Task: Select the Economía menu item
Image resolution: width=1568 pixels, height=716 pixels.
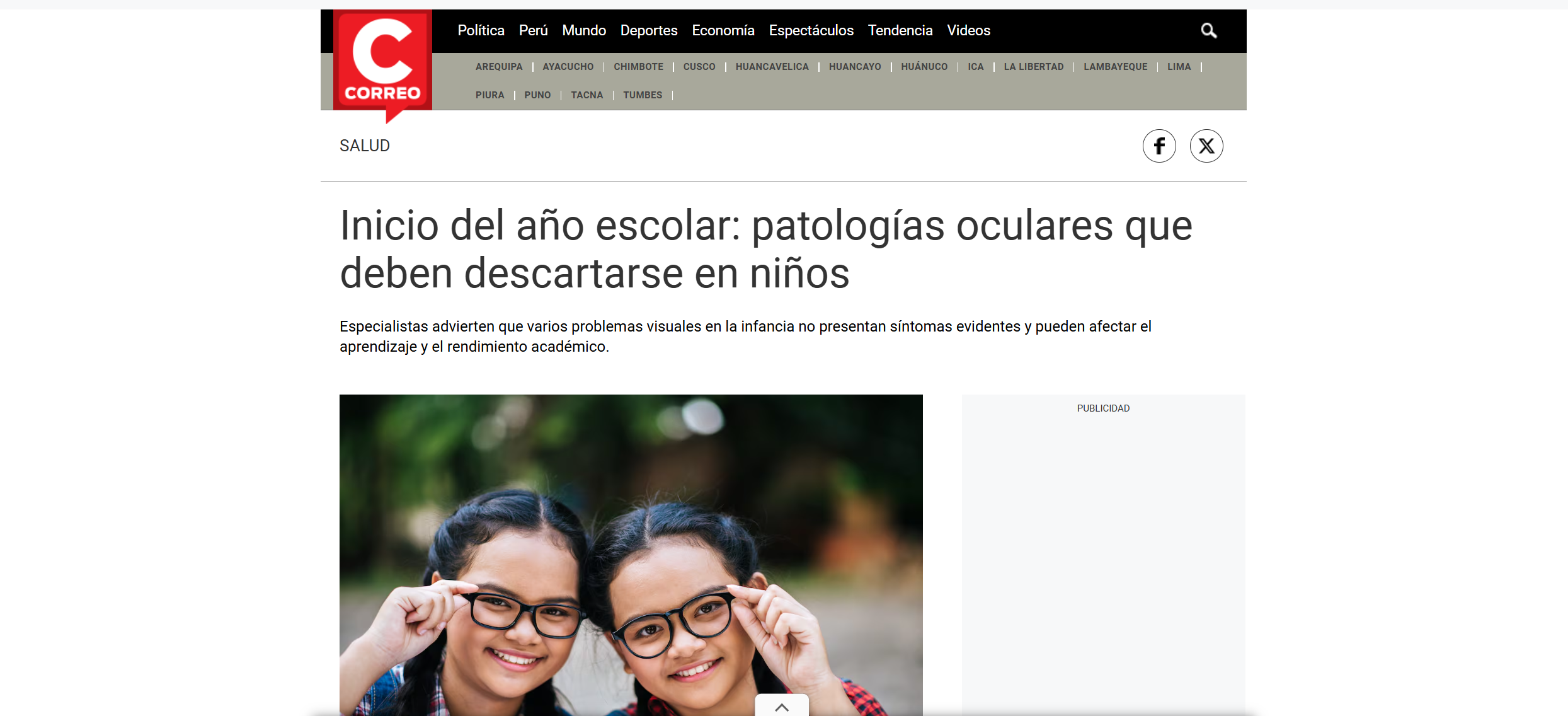Action: (x=723, y=30)
